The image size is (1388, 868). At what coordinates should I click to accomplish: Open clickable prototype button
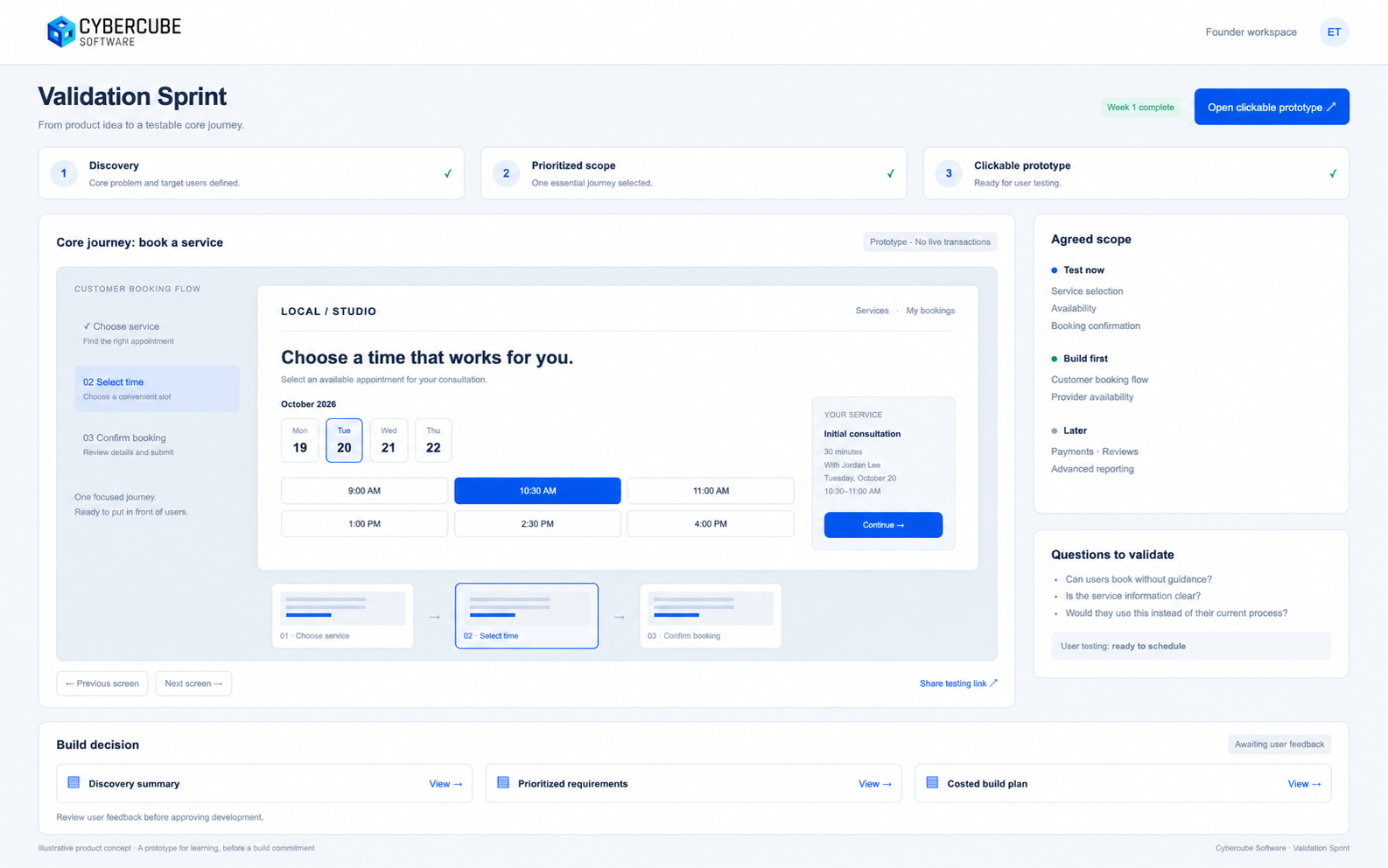[1272, 107]
